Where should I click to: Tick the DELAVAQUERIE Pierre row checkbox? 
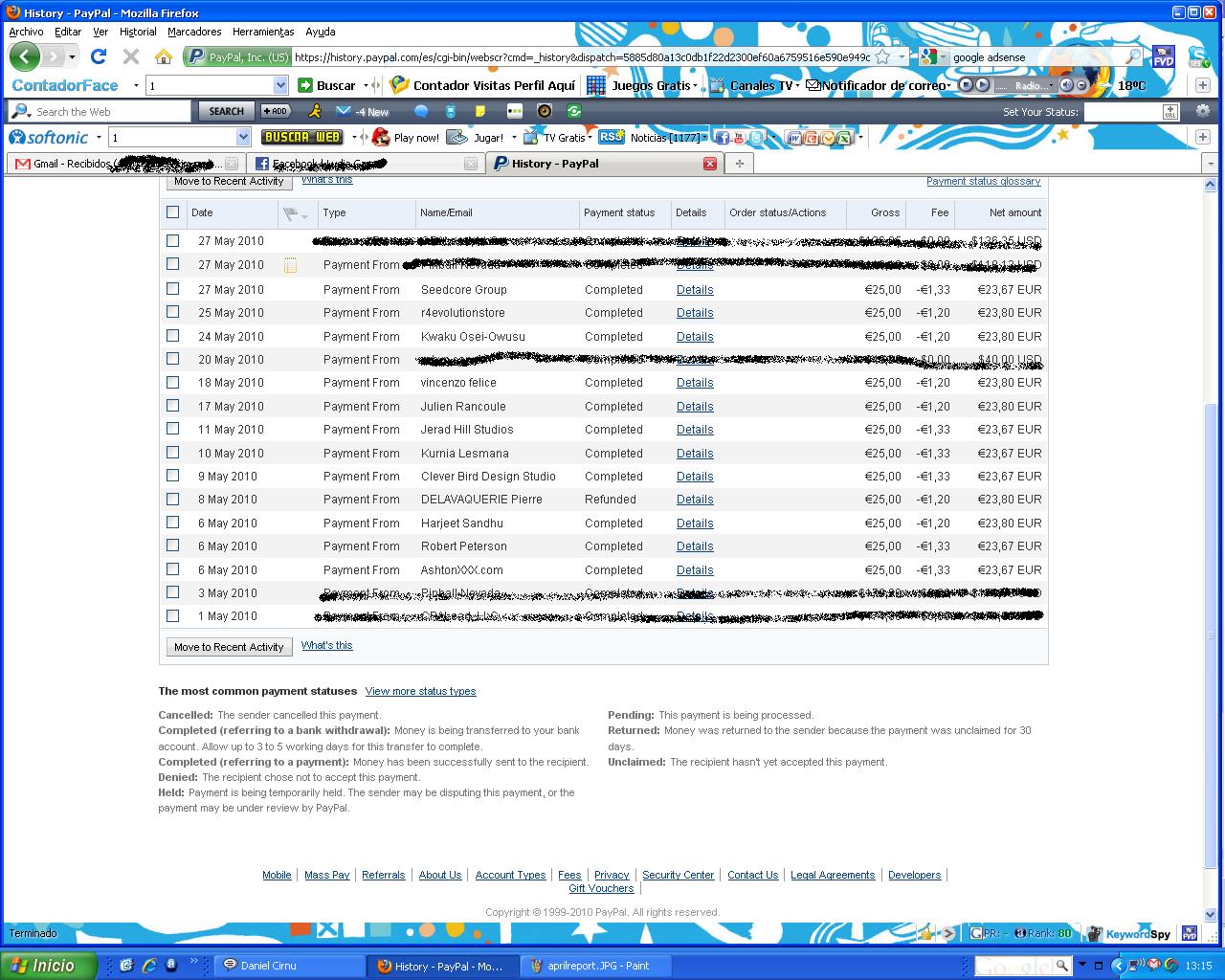[x=172, y=499]
